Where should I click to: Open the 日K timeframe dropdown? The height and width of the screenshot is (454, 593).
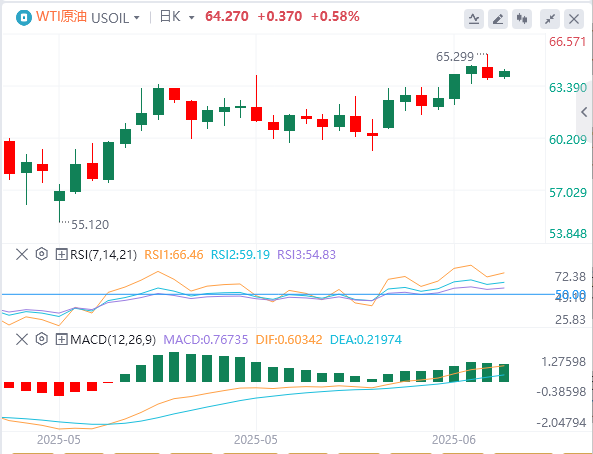[177, 17]
